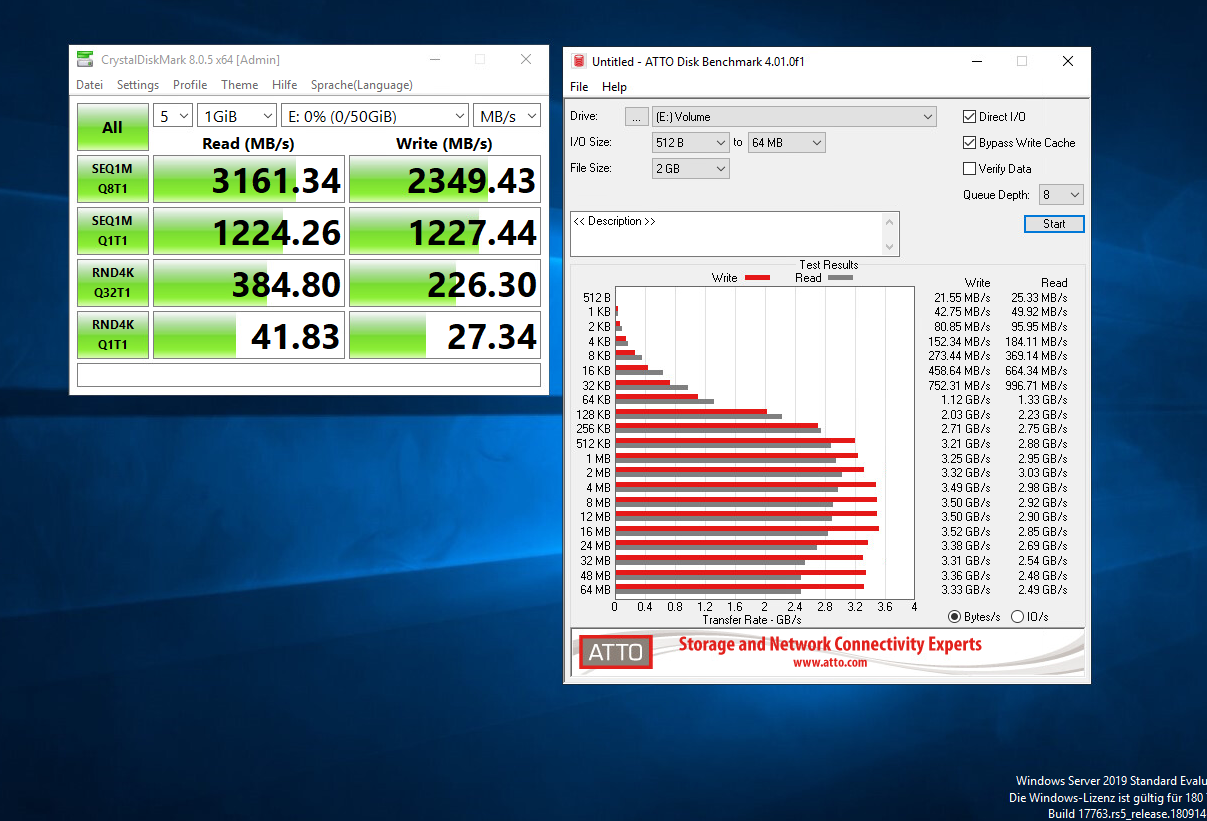Open the Datei menu in CrystalDiskMark
This screenshot has height=821, width=1207.
(90, 85)
